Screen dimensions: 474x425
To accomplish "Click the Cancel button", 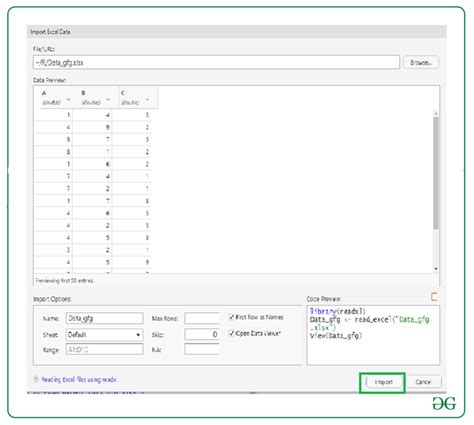I will coord(423,382).
